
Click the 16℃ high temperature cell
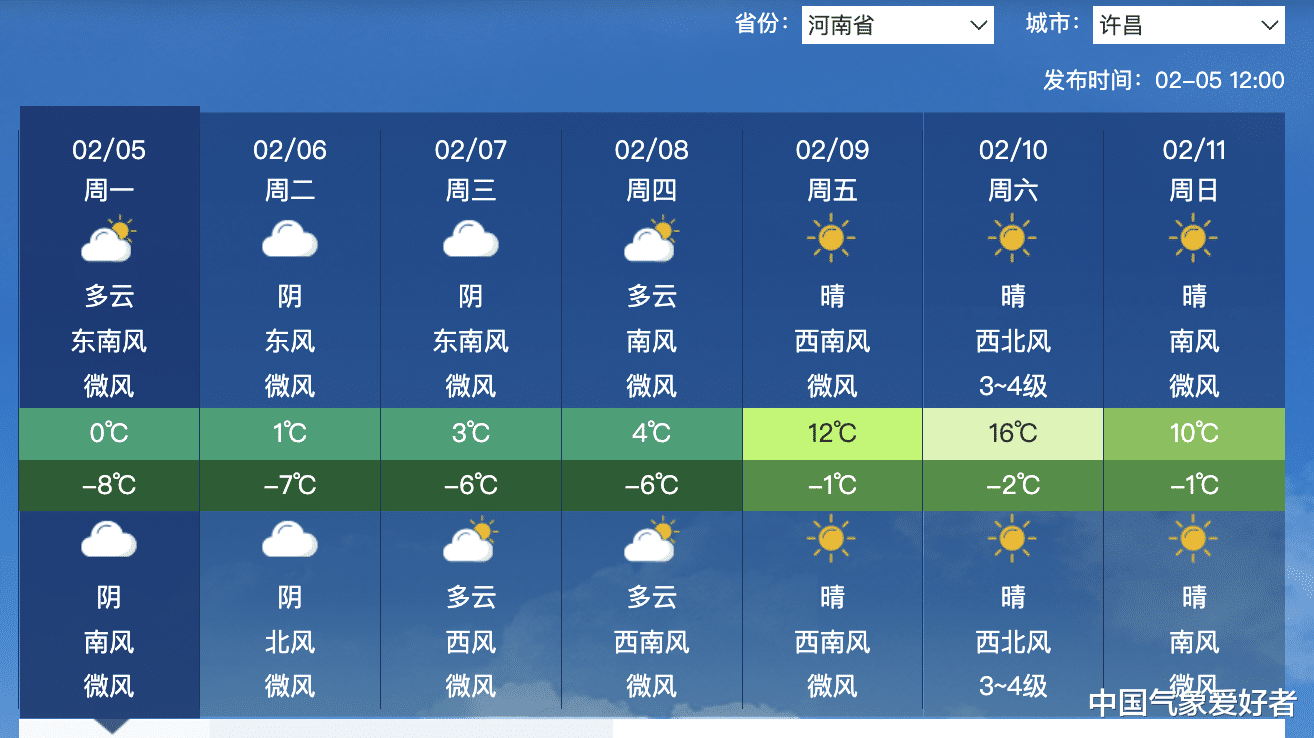point(1013,434)
